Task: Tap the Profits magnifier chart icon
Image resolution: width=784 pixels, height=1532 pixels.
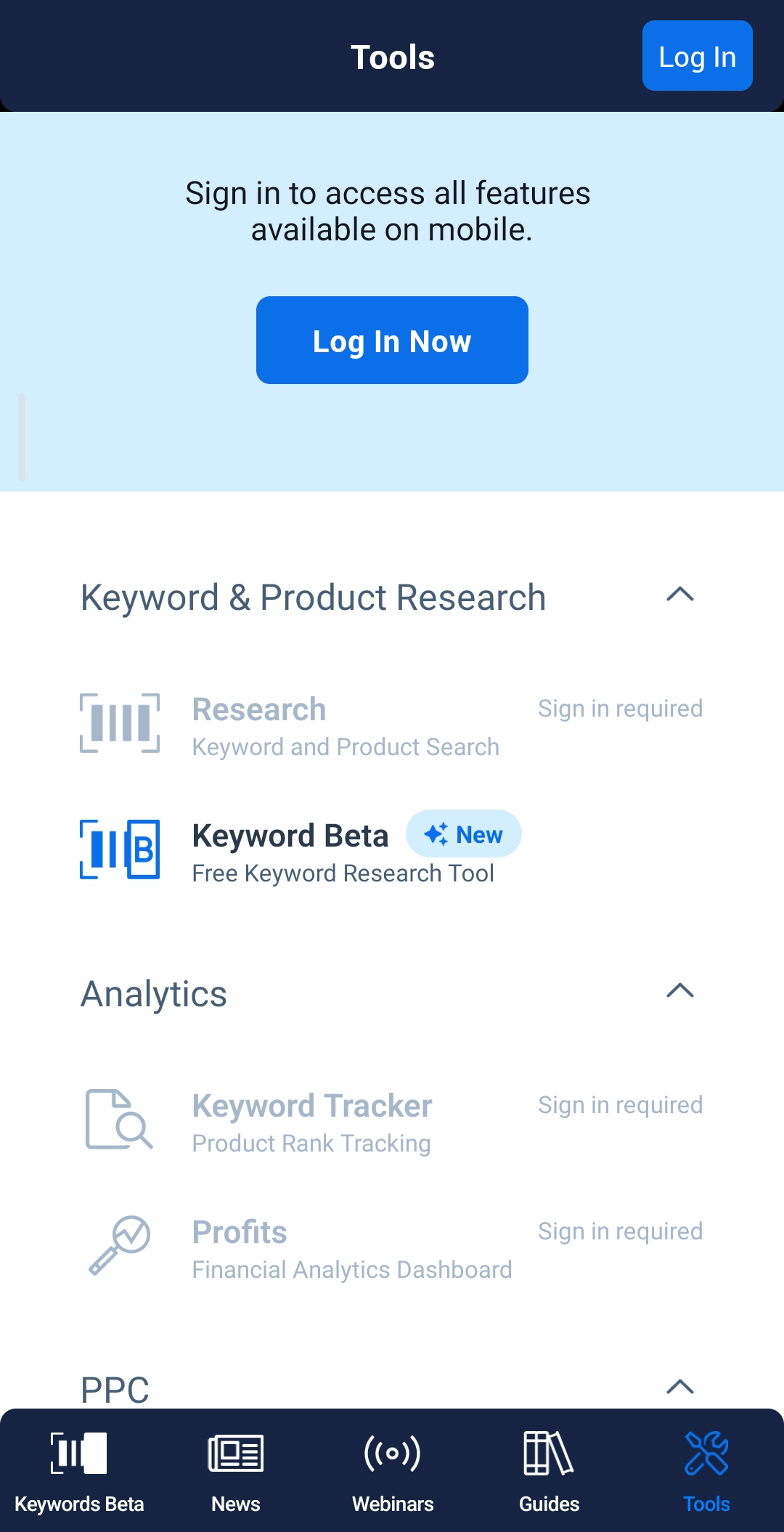Action: (119, 1245)
